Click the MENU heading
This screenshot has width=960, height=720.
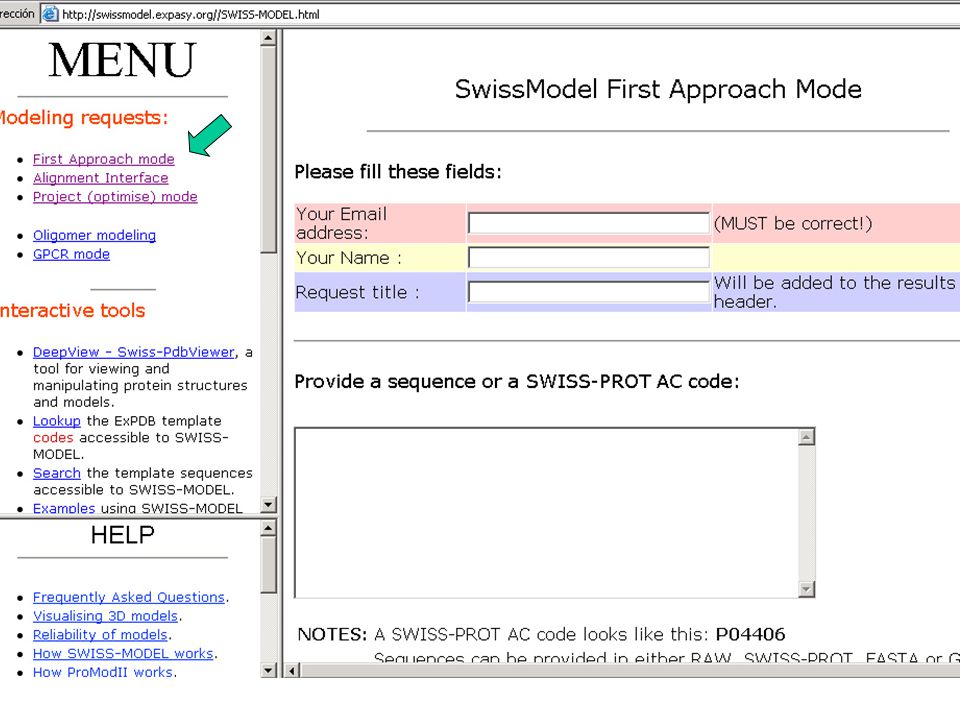122,60
